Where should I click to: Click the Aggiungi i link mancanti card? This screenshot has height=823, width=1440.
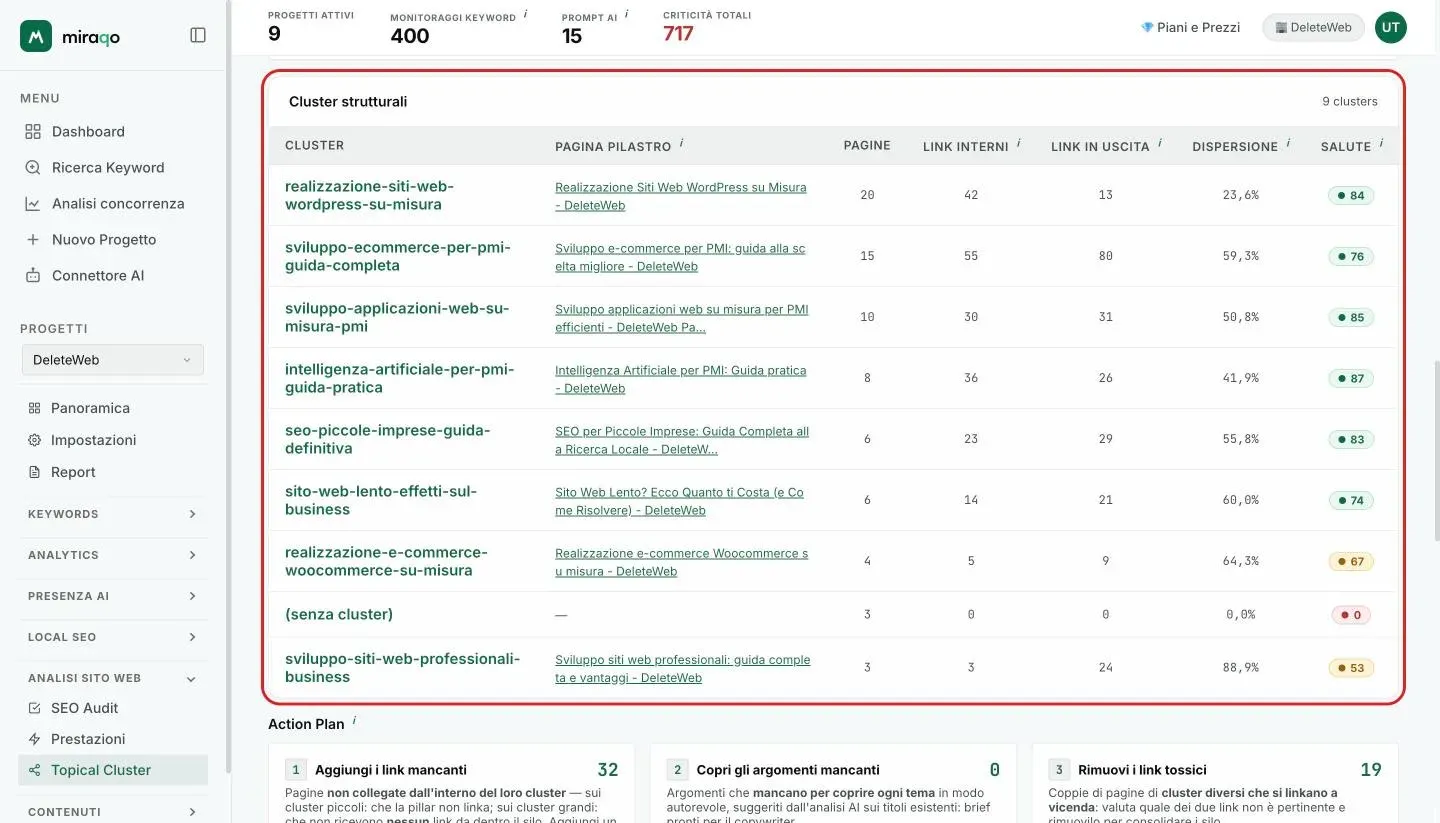[x=451, y=783]
